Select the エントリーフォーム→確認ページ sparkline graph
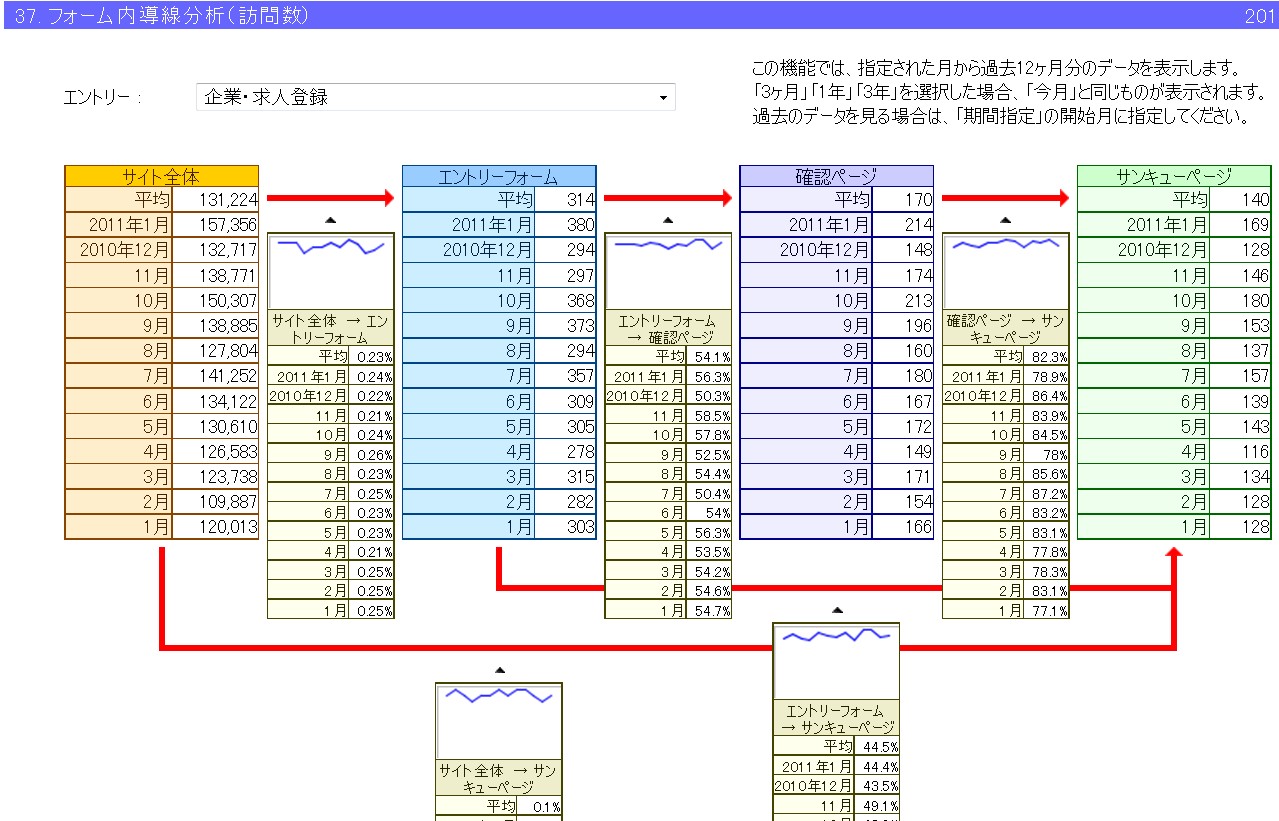The image size is (1279, 821). pyautogui.click(x=668, y=270)
